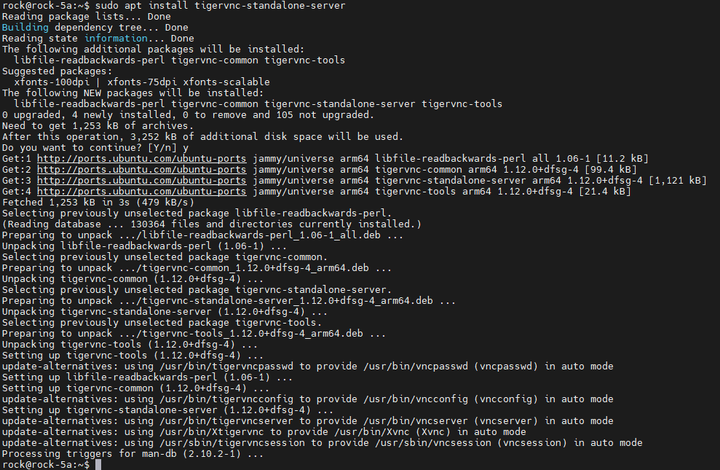
Task: Open the ports.ubuntu.com link on Get:4 line
Action: (x=141, y=192)
